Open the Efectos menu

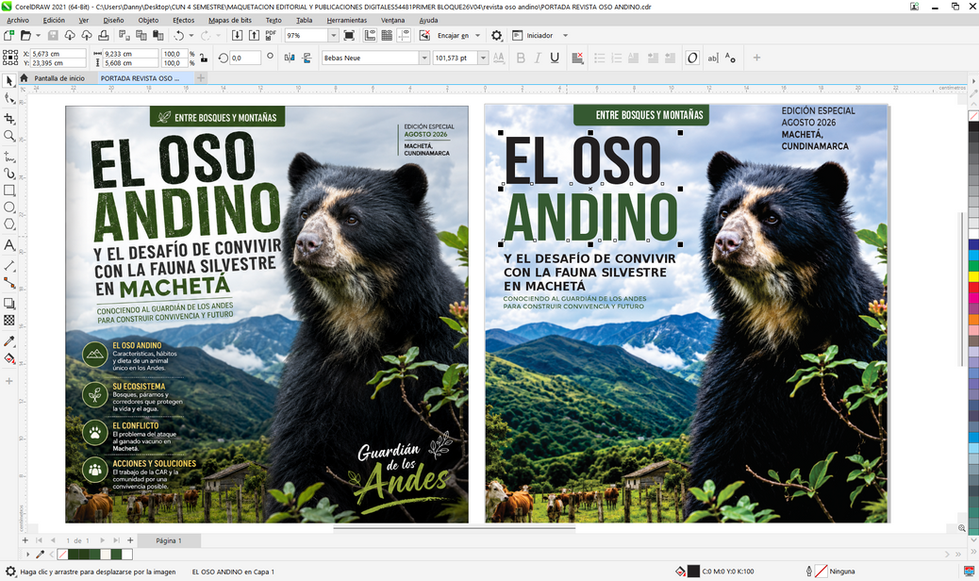coord(184,20)
